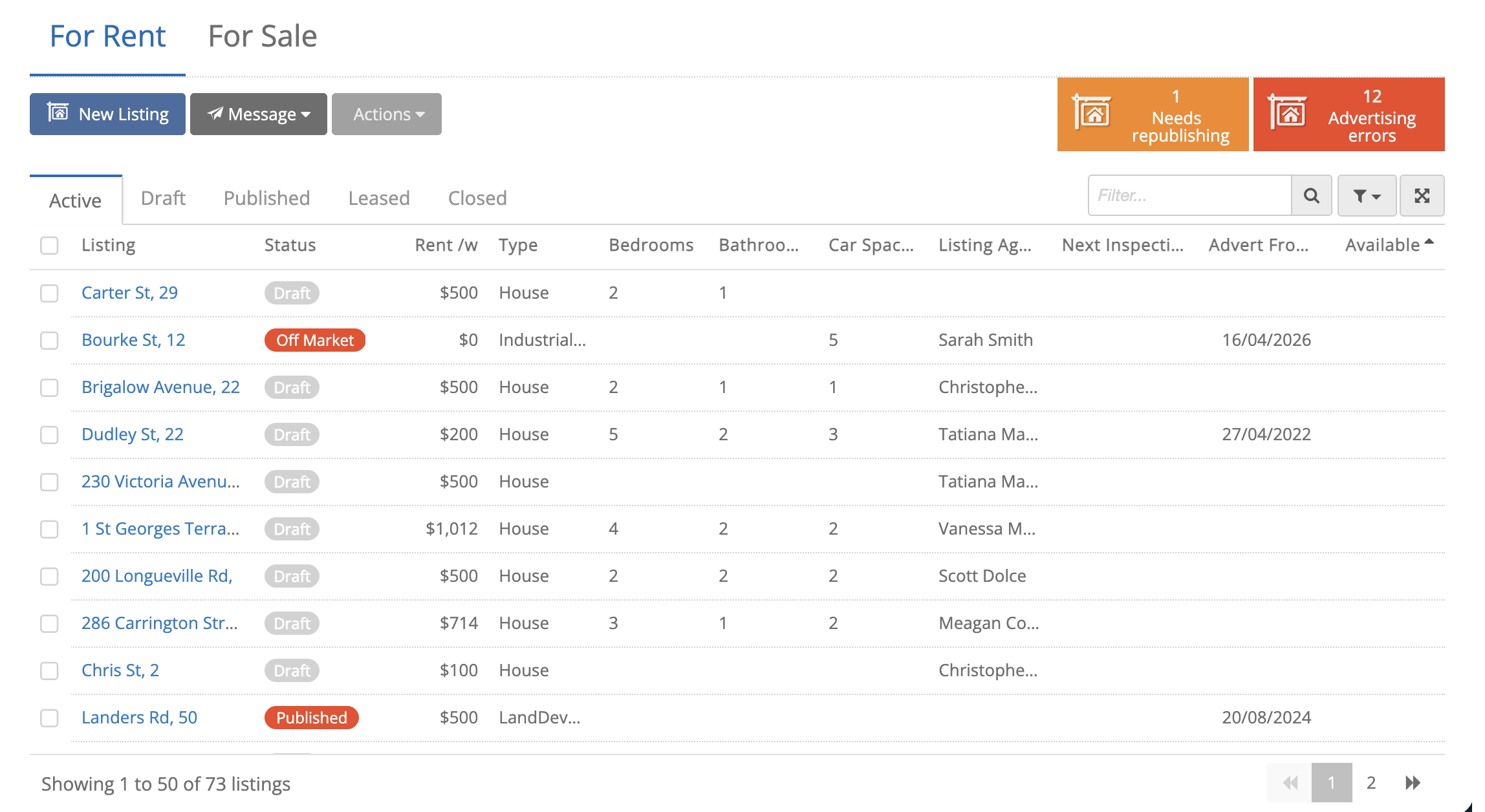Screen dimensions: 1485x812
Task: Open the Leased listings tab
Action: (x=379, y=198)
